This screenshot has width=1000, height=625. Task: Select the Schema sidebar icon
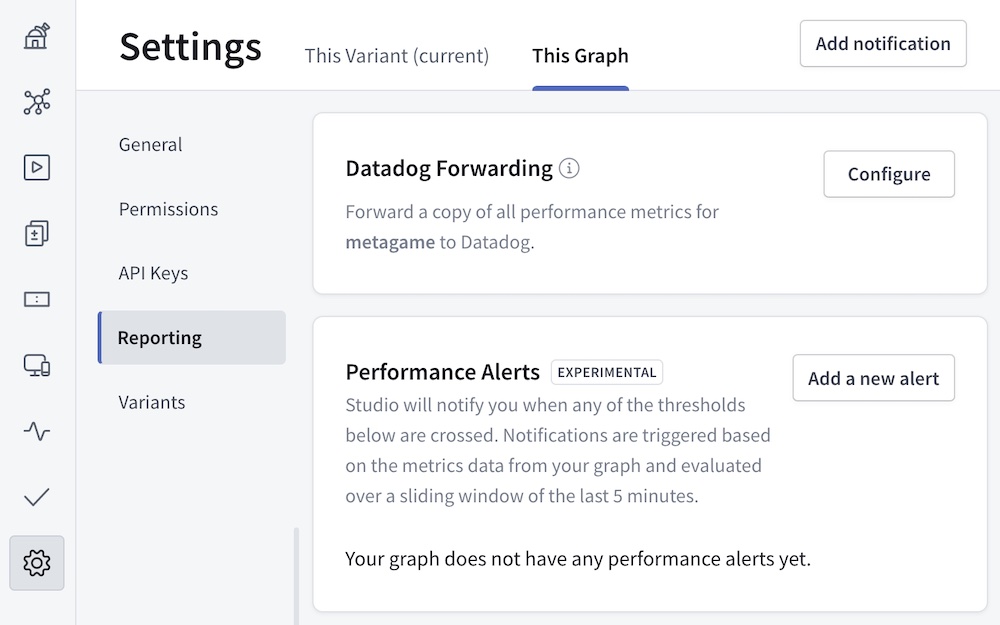pyautogui.click(x=37, y=101)
